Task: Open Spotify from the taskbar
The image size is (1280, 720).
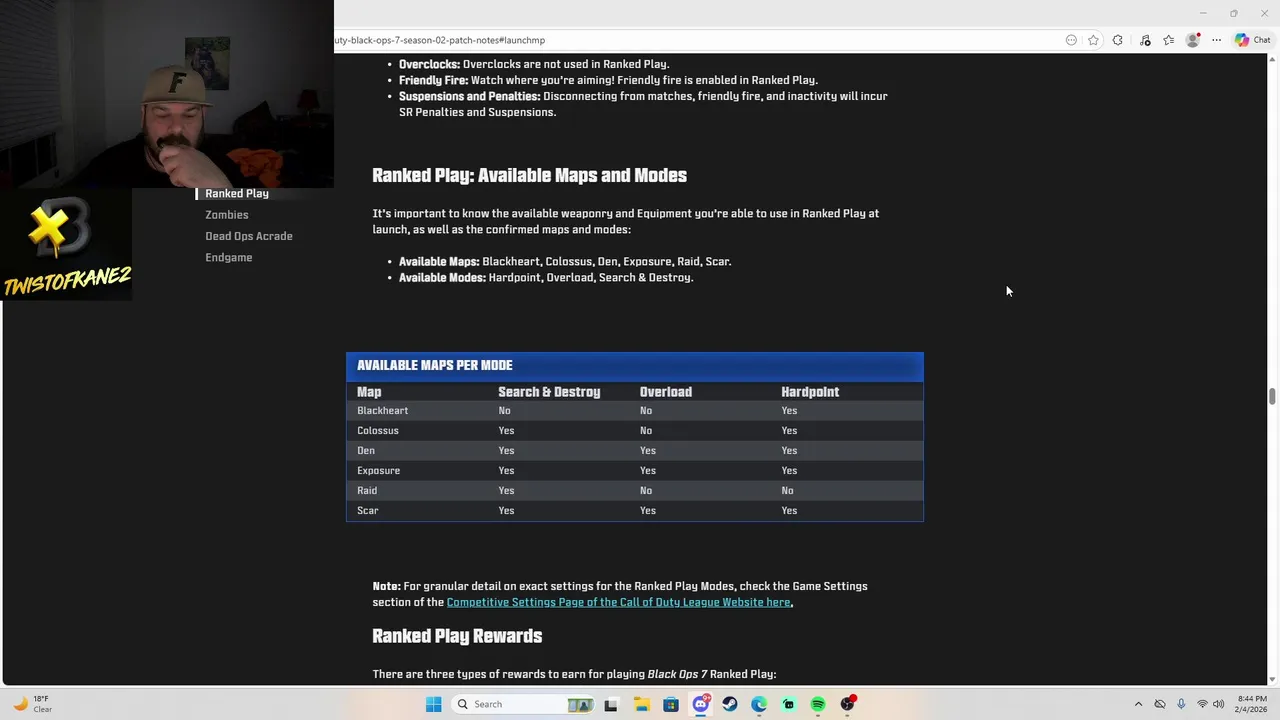Action: point(818,704)
